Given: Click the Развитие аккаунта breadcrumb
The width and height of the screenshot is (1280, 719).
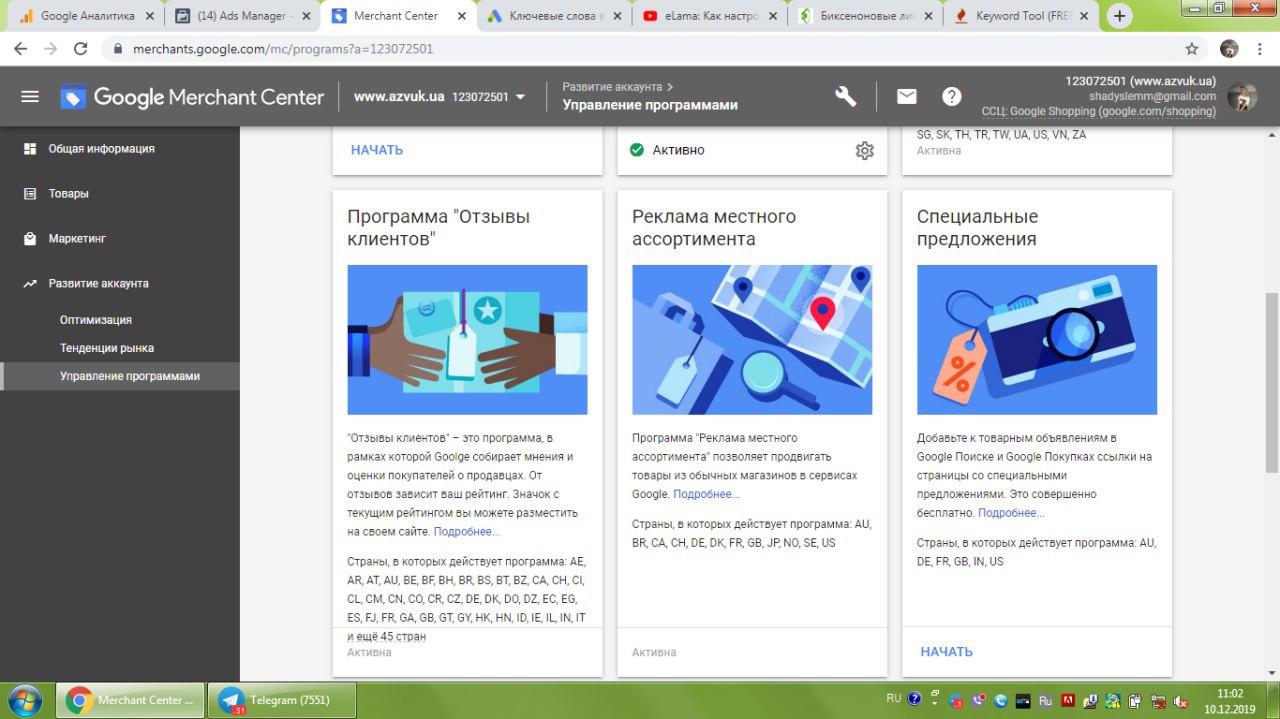Looking at the screenshot, I should coord(612,87).
